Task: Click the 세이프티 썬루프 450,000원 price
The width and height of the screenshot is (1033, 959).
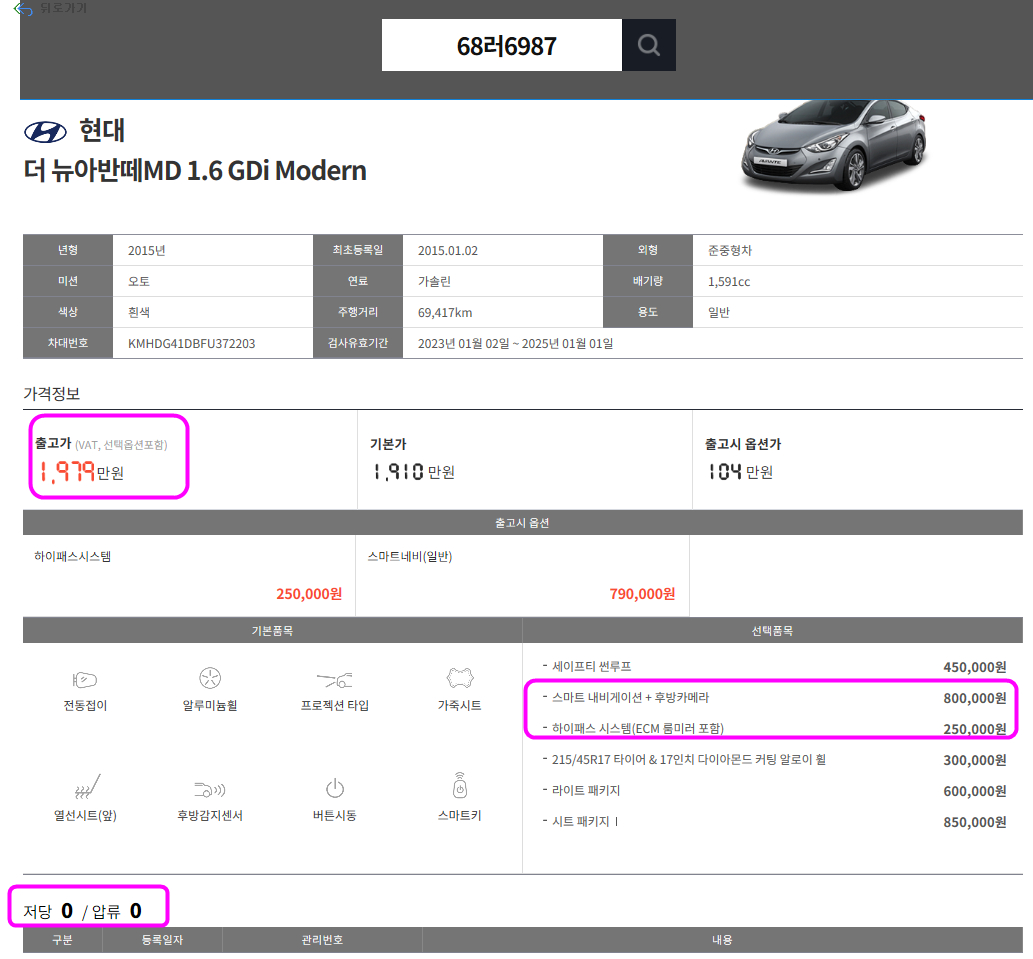Action: (974, 667)
